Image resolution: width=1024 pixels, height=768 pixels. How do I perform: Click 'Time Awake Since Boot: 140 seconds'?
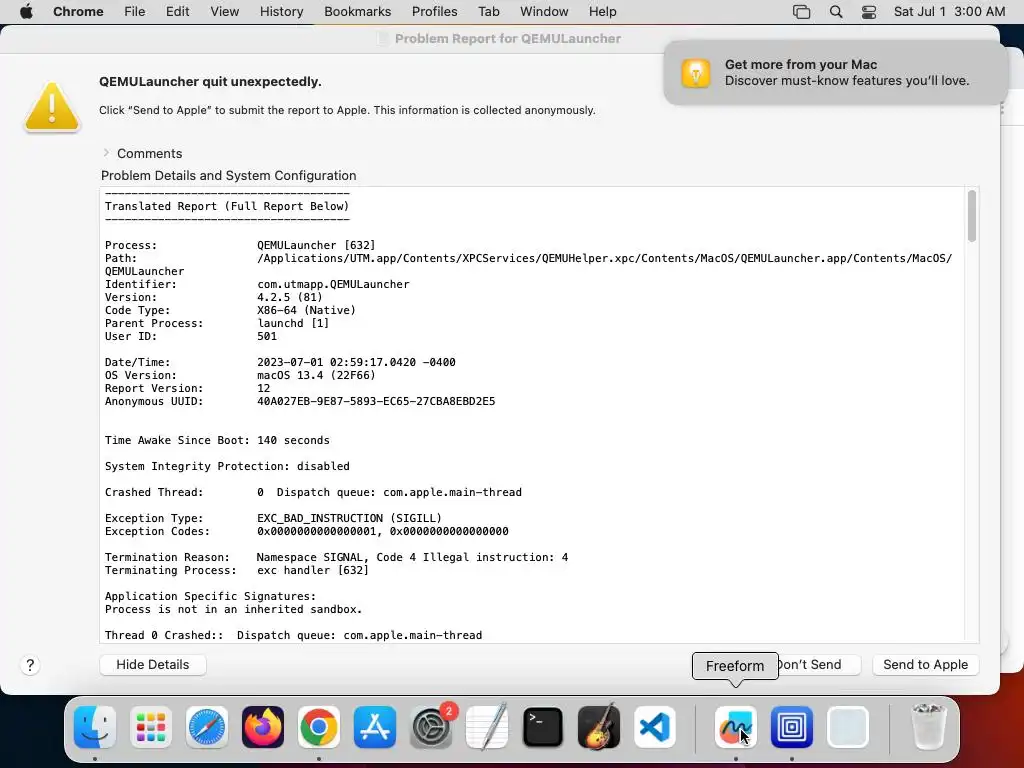tap(217, 441)
